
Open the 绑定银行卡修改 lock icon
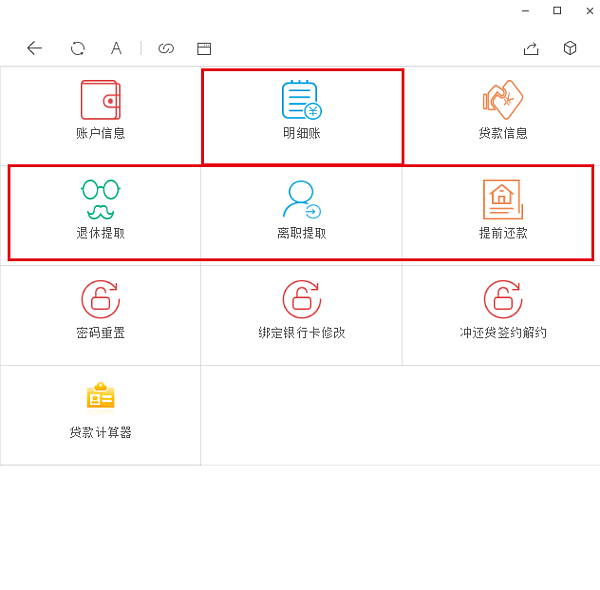point(301,299)
